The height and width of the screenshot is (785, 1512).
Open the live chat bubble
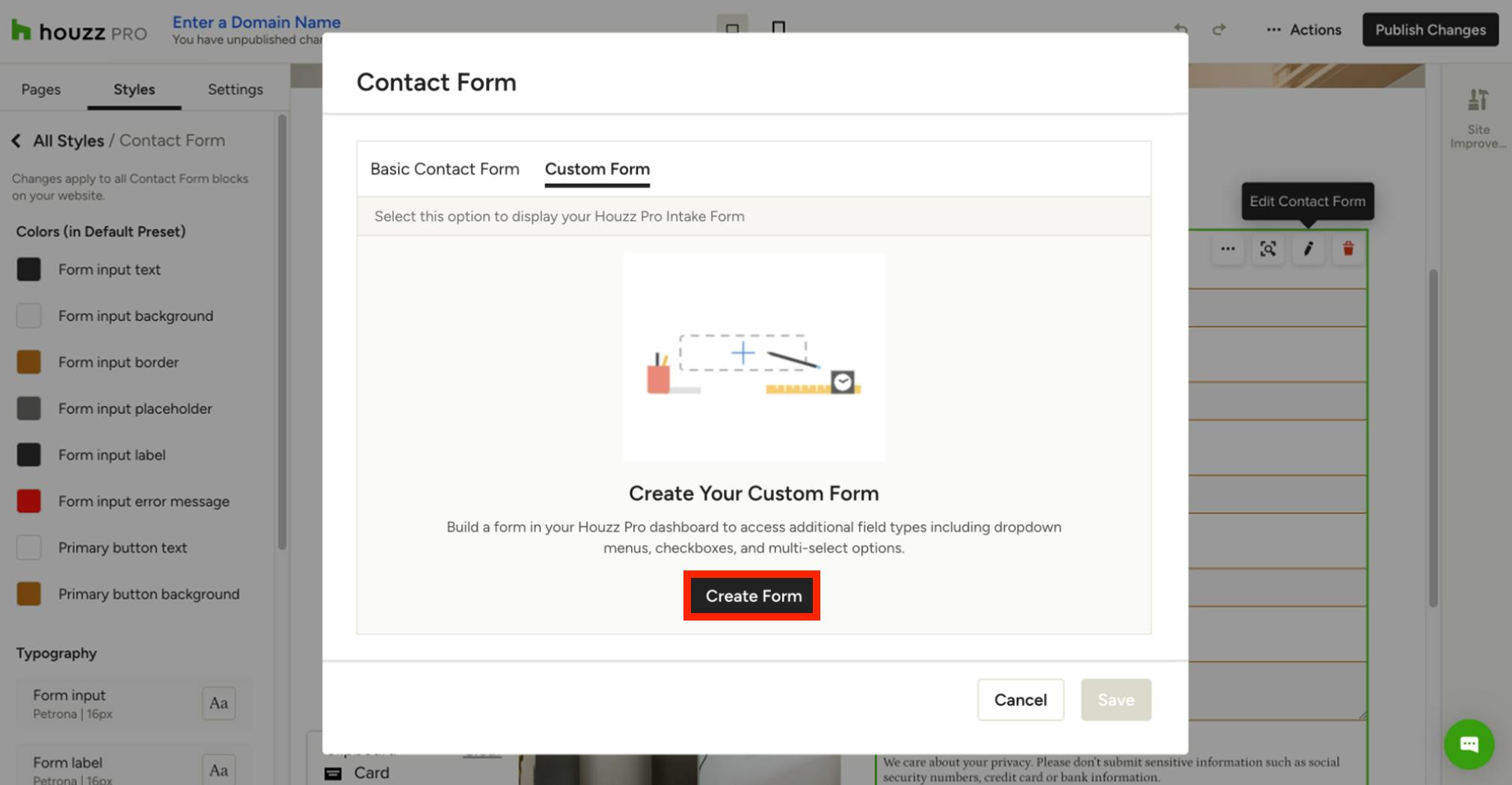click(1469, 744)
